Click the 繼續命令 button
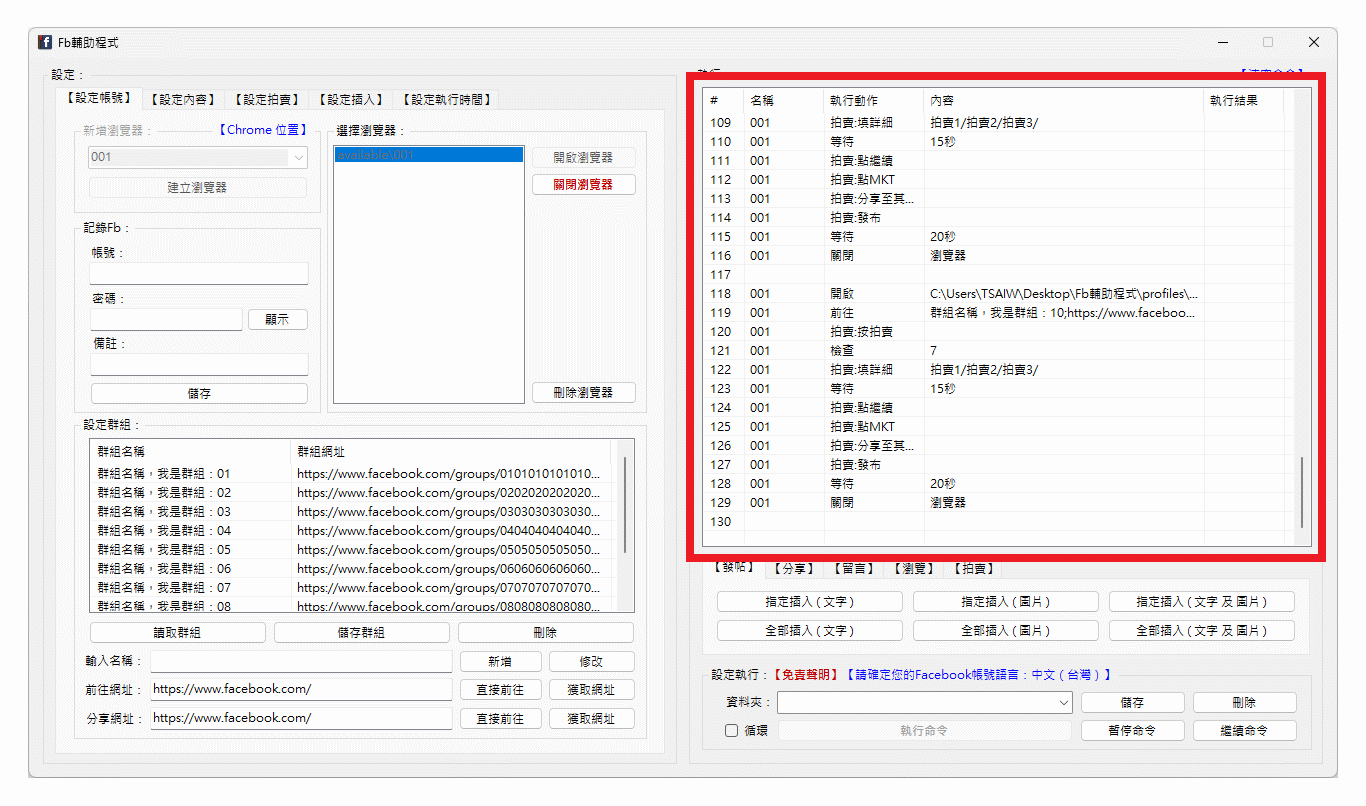 tap(1245, 730)
